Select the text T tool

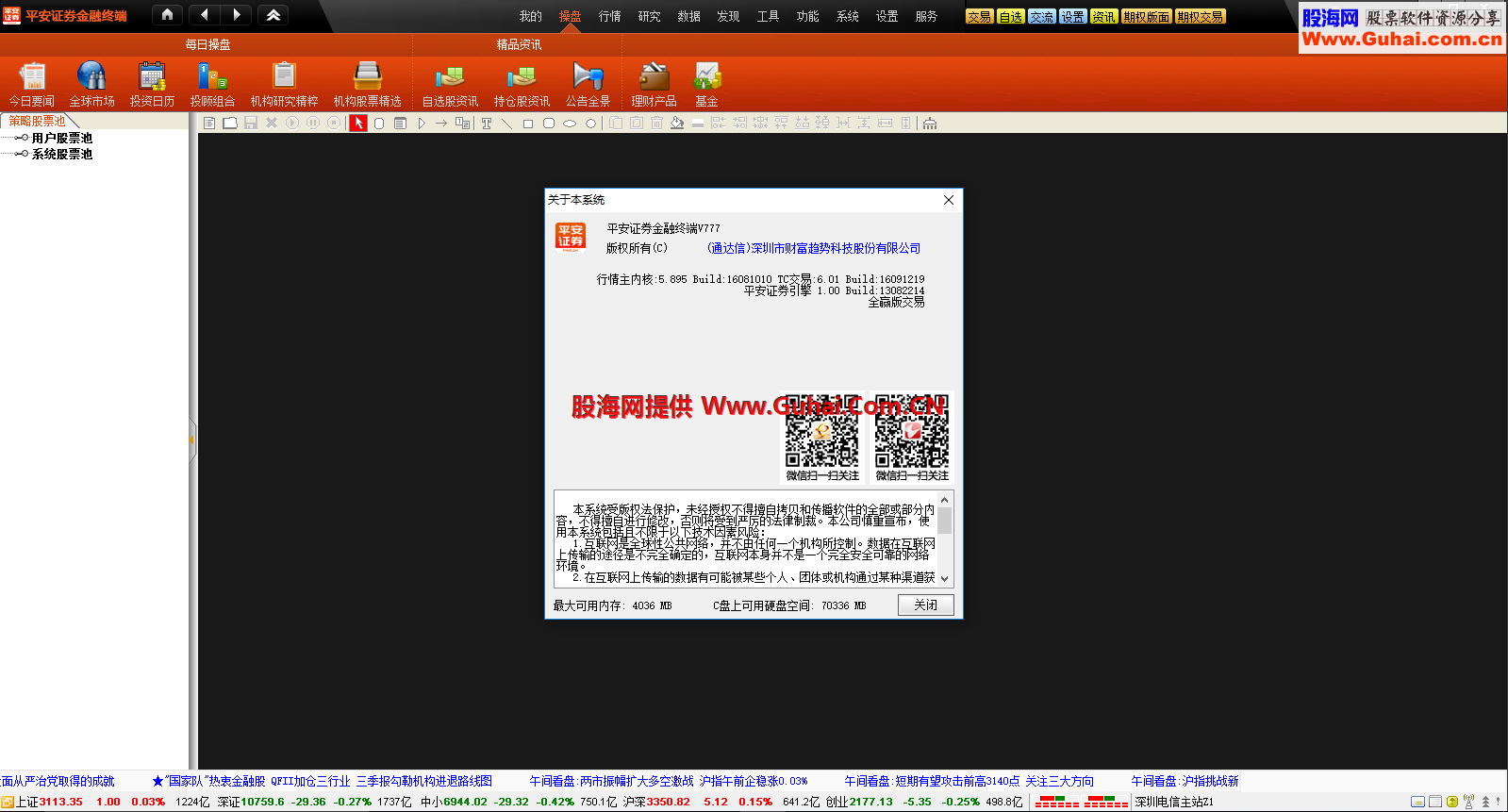pos(487,123)
